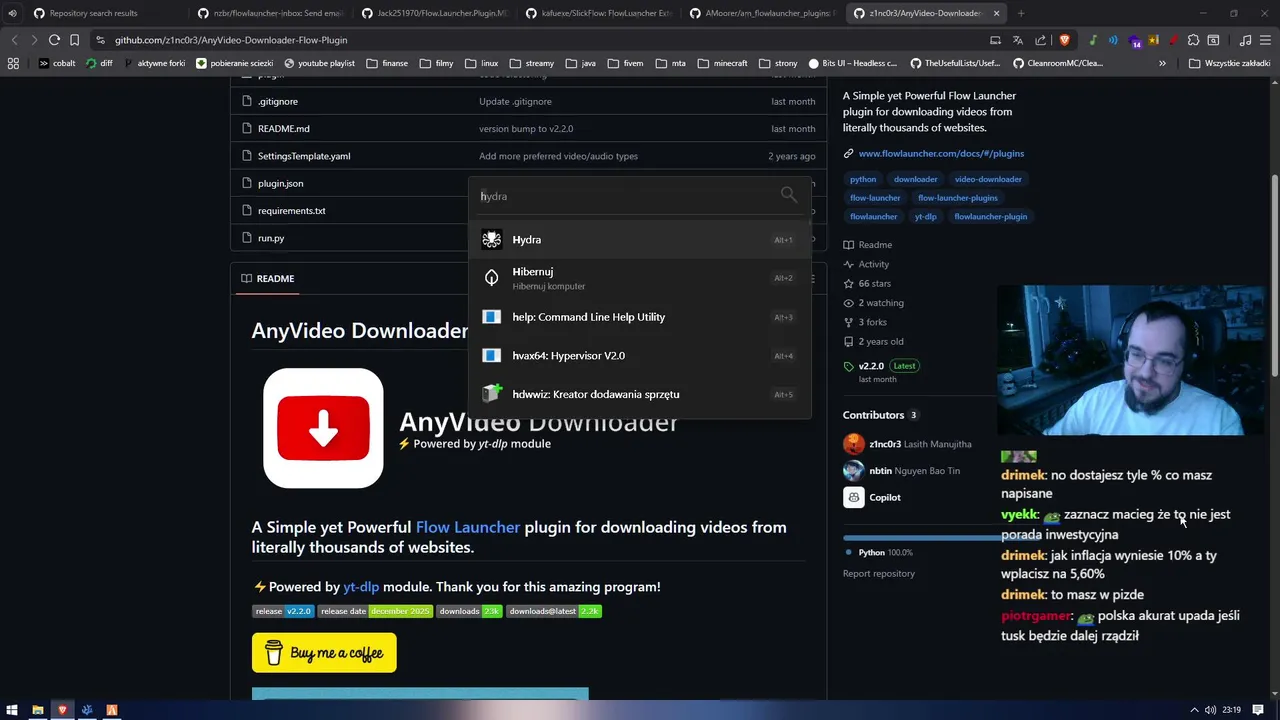Focus the Flow Launcher query field
This screenshot has height=720, width=1280.
pyautogui.click(x=625, y=196)
